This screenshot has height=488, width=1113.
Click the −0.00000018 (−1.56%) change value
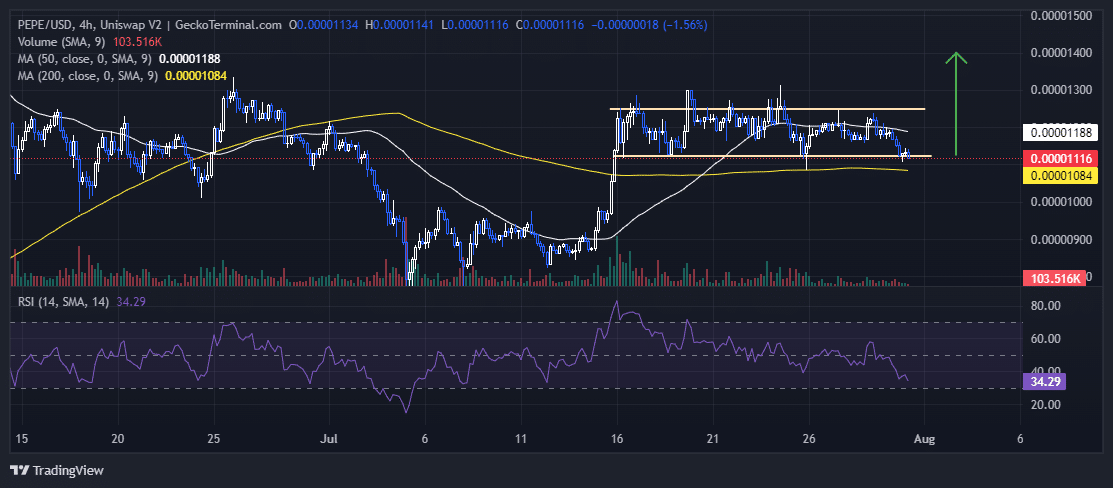[x=649, y=25]
